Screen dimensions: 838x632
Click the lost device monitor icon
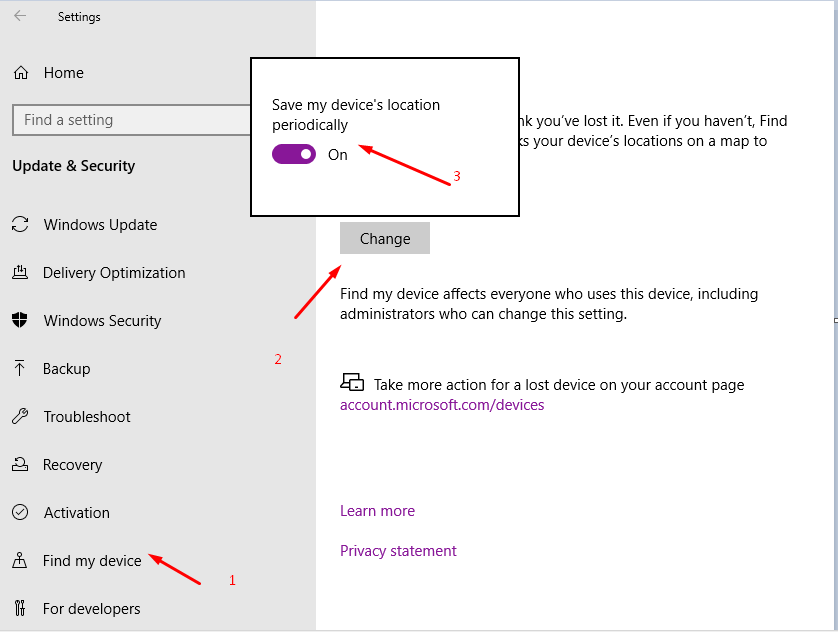point(352,383)
